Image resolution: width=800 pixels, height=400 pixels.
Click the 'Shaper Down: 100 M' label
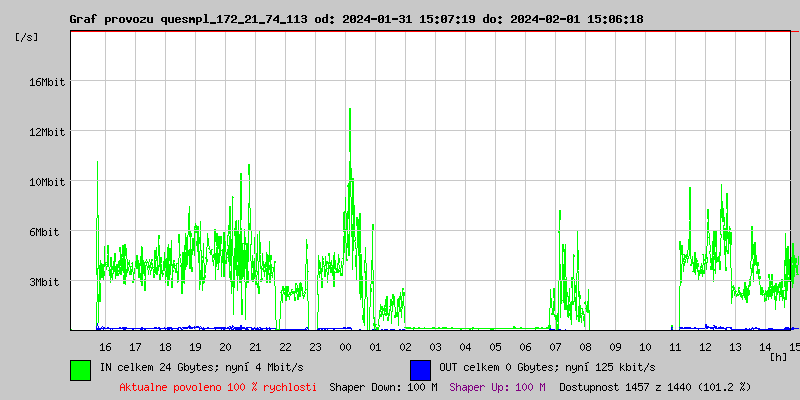click(383, 387)
